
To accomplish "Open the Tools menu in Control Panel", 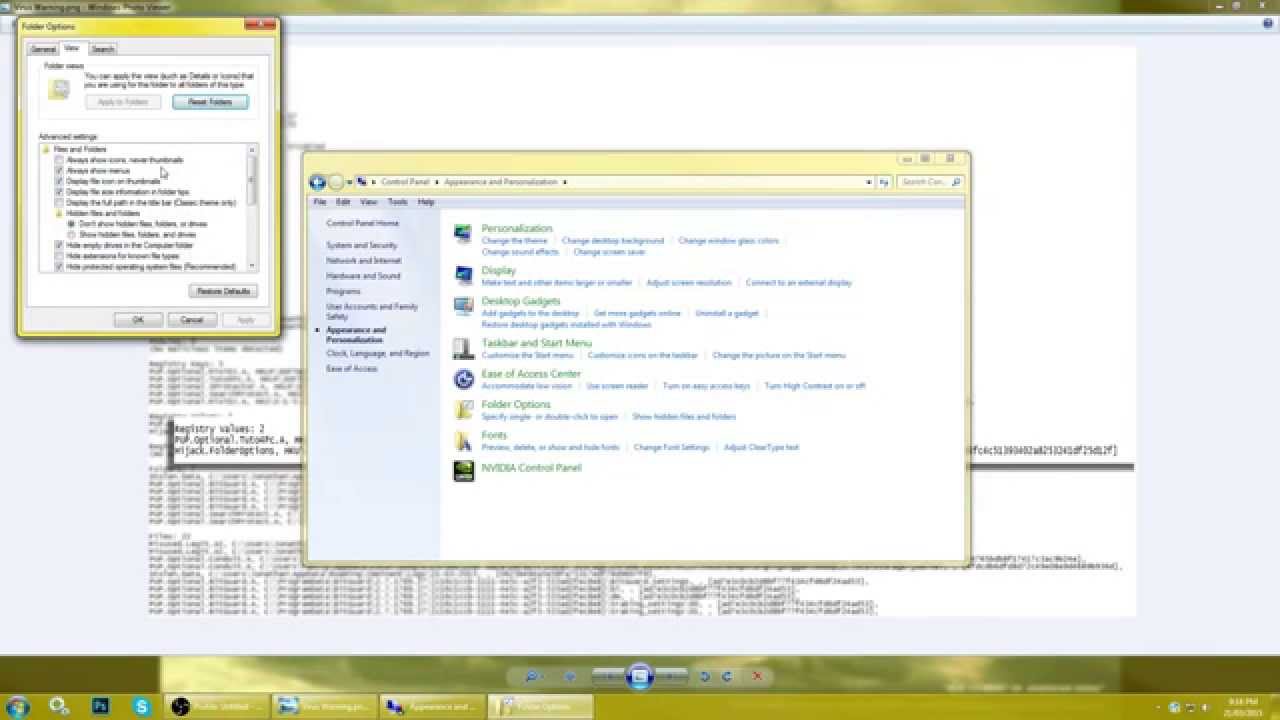I will (397, 202).
